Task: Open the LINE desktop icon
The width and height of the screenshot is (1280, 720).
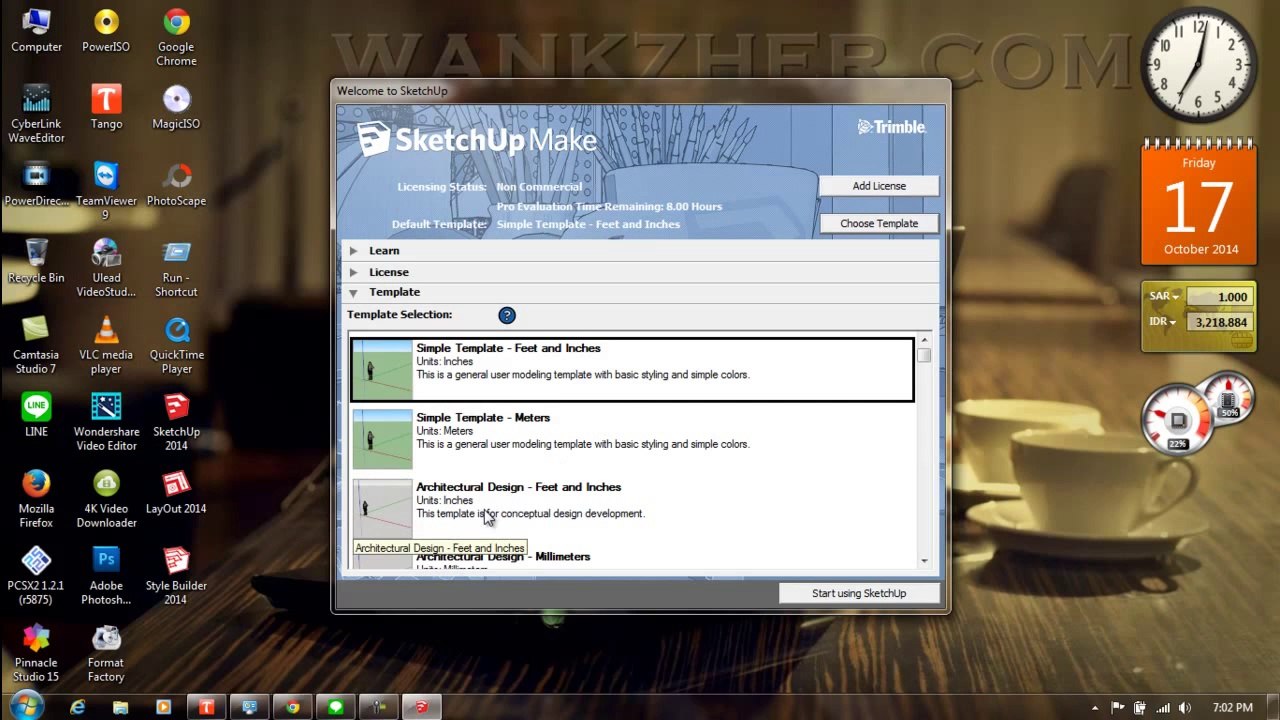Action: [x=36, y=416]
